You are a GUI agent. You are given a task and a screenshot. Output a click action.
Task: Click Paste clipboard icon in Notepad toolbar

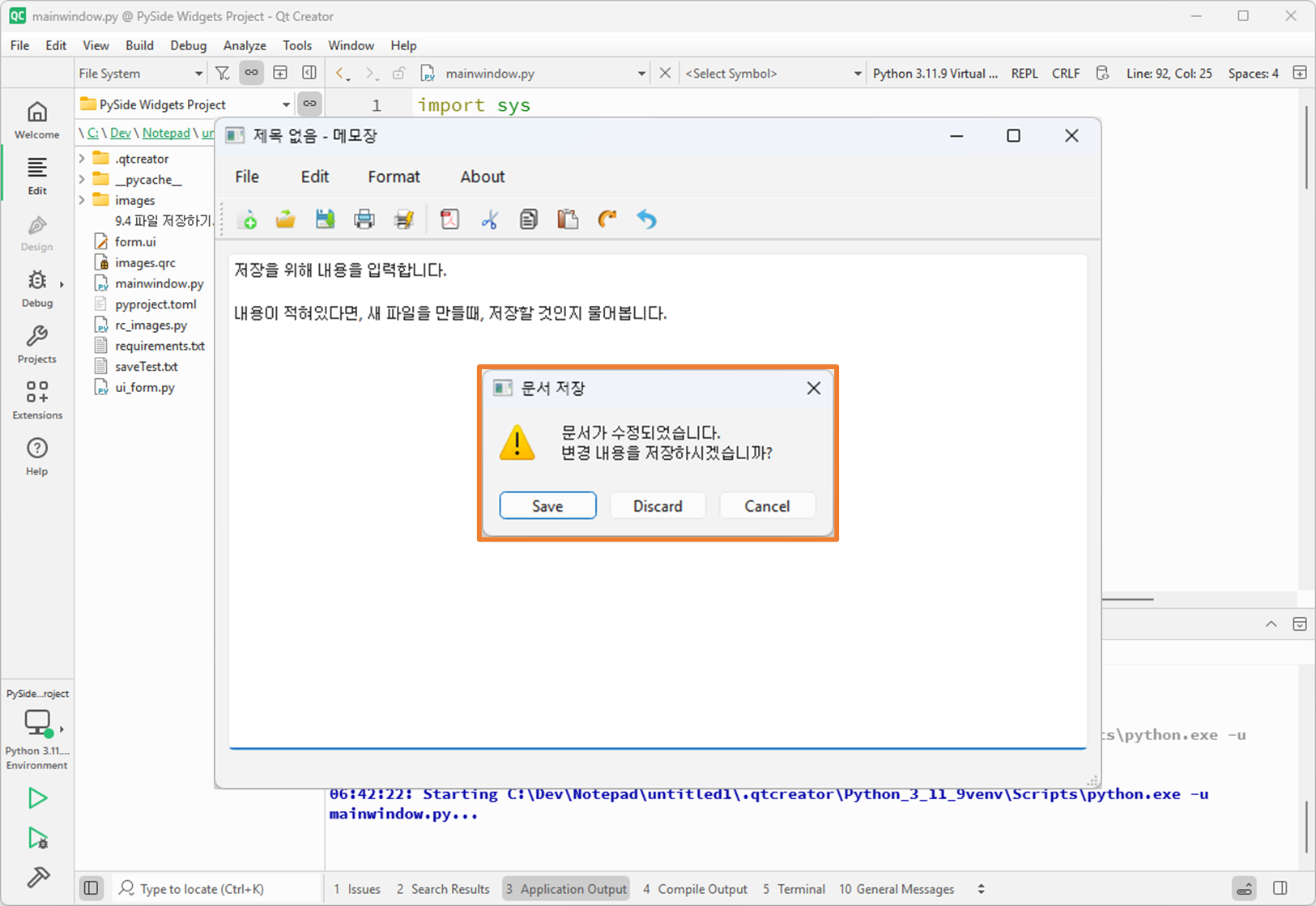[x=568, y=219]
